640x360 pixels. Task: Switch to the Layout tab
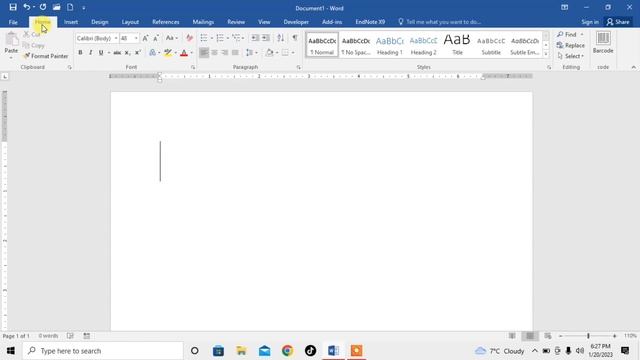(130, 22)
